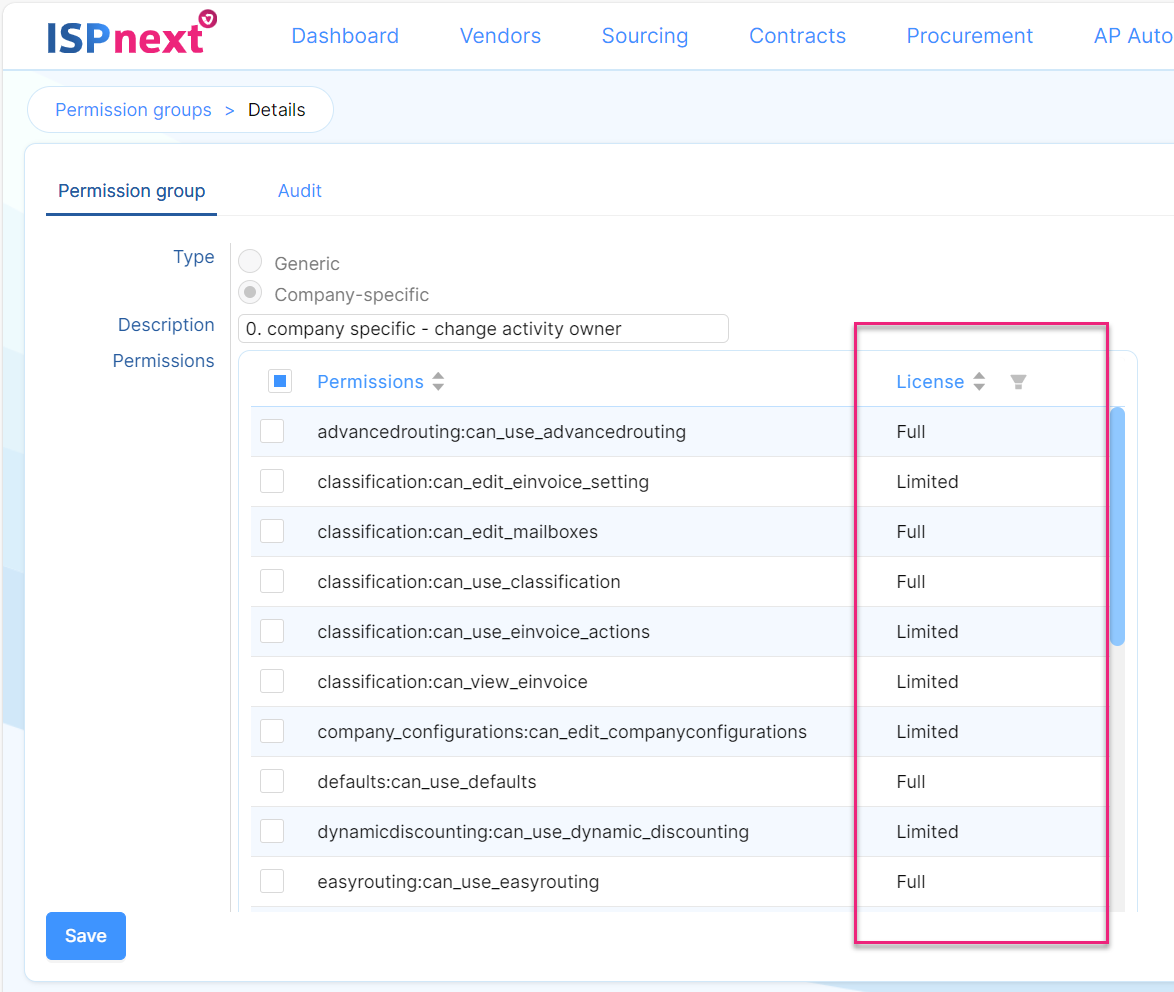
Task: Select the Generic type radio button
Action: pyautogui.click(x=250, y=262)
